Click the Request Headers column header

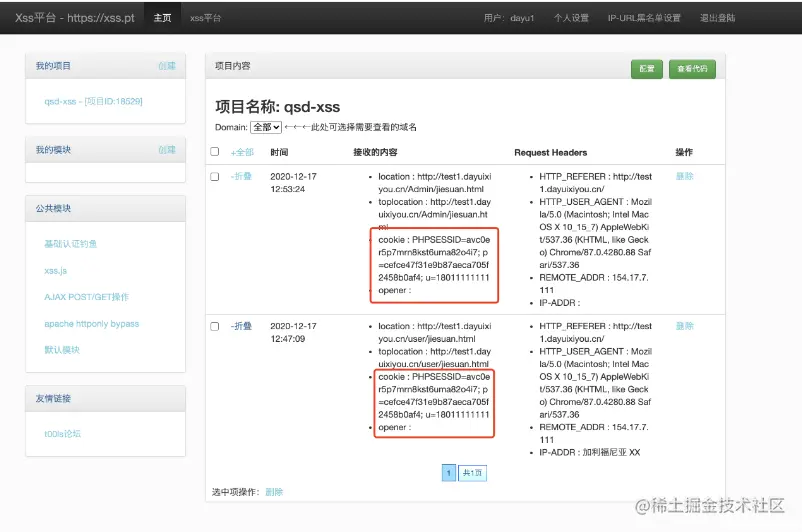(x=550, y=152)
